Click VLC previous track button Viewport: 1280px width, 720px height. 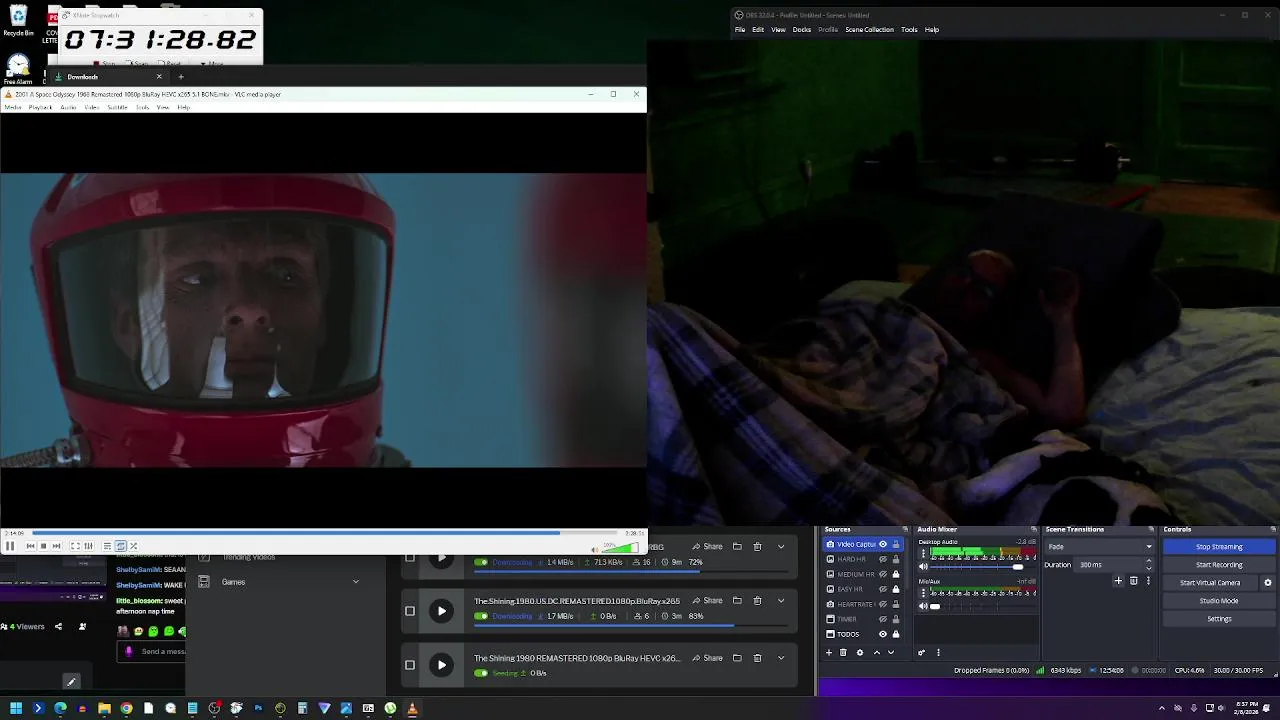(30, 546)
